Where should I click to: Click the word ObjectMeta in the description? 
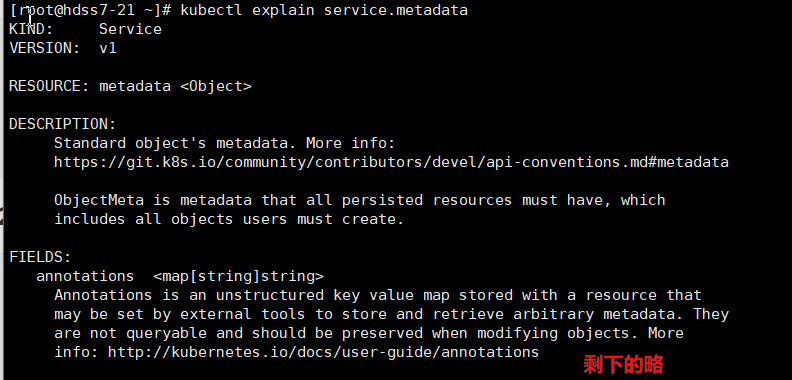(99, 200)
